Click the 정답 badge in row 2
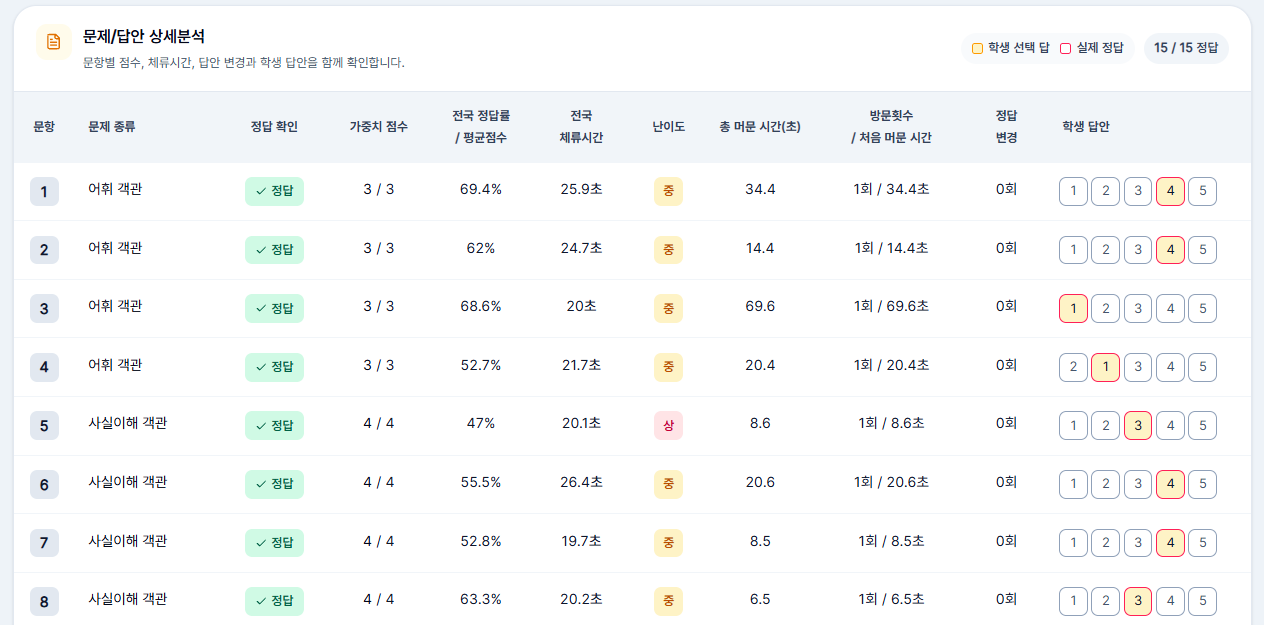 [x=274, y=250]
